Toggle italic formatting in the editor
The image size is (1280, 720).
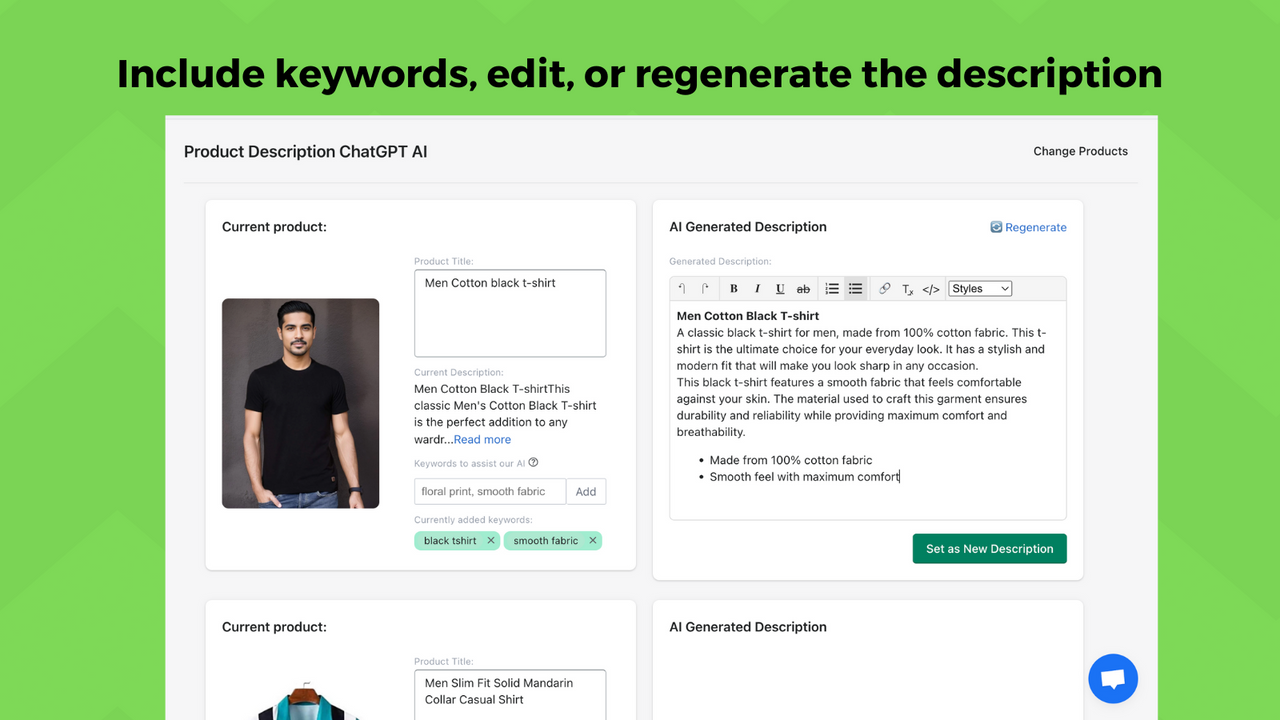click(x=756, y=288)
